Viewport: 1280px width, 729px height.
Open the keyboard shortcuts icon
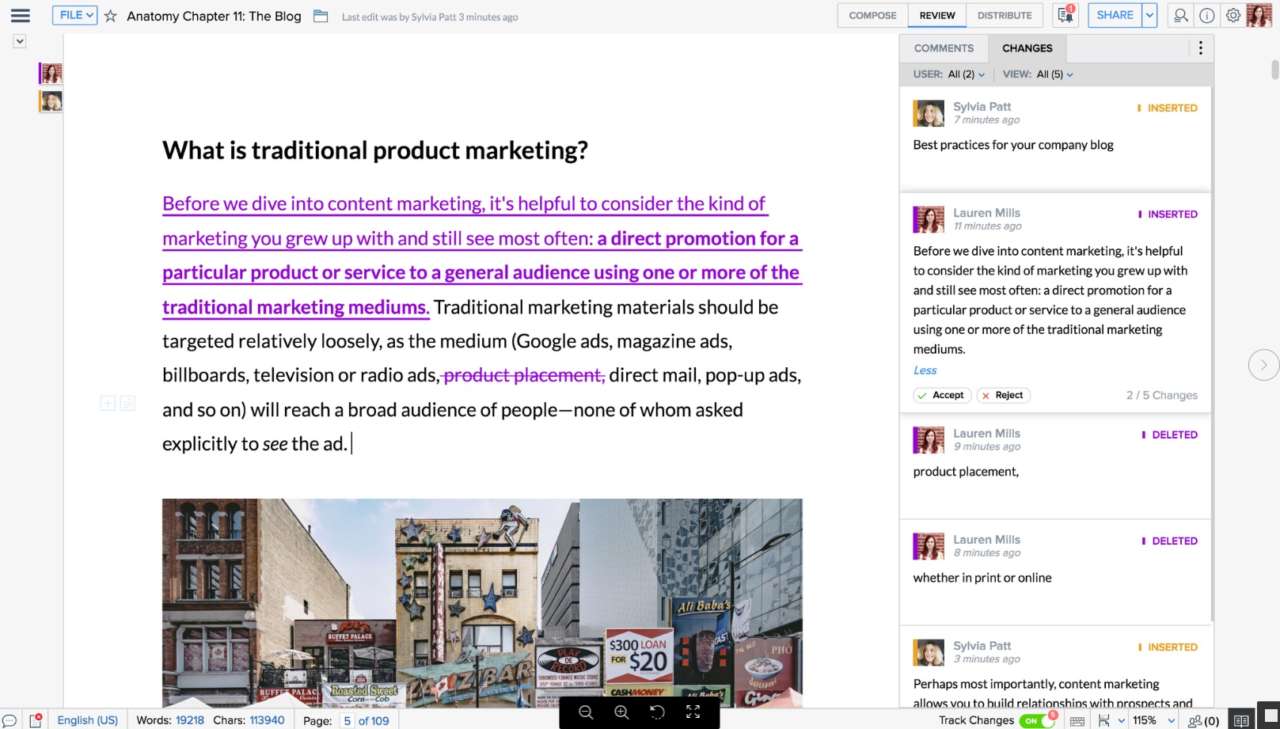1077,720
